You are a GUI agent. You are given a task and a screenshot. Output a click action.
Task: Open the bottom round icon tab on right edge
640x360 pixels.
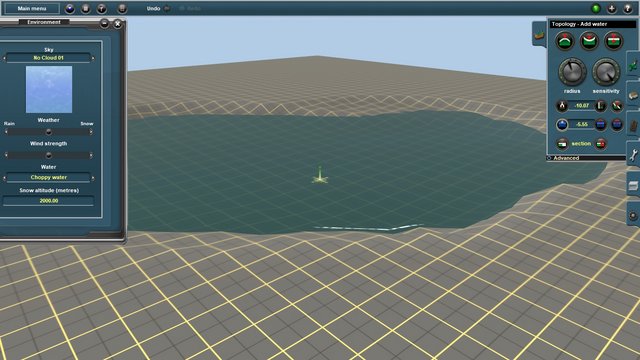click(633, 215)
